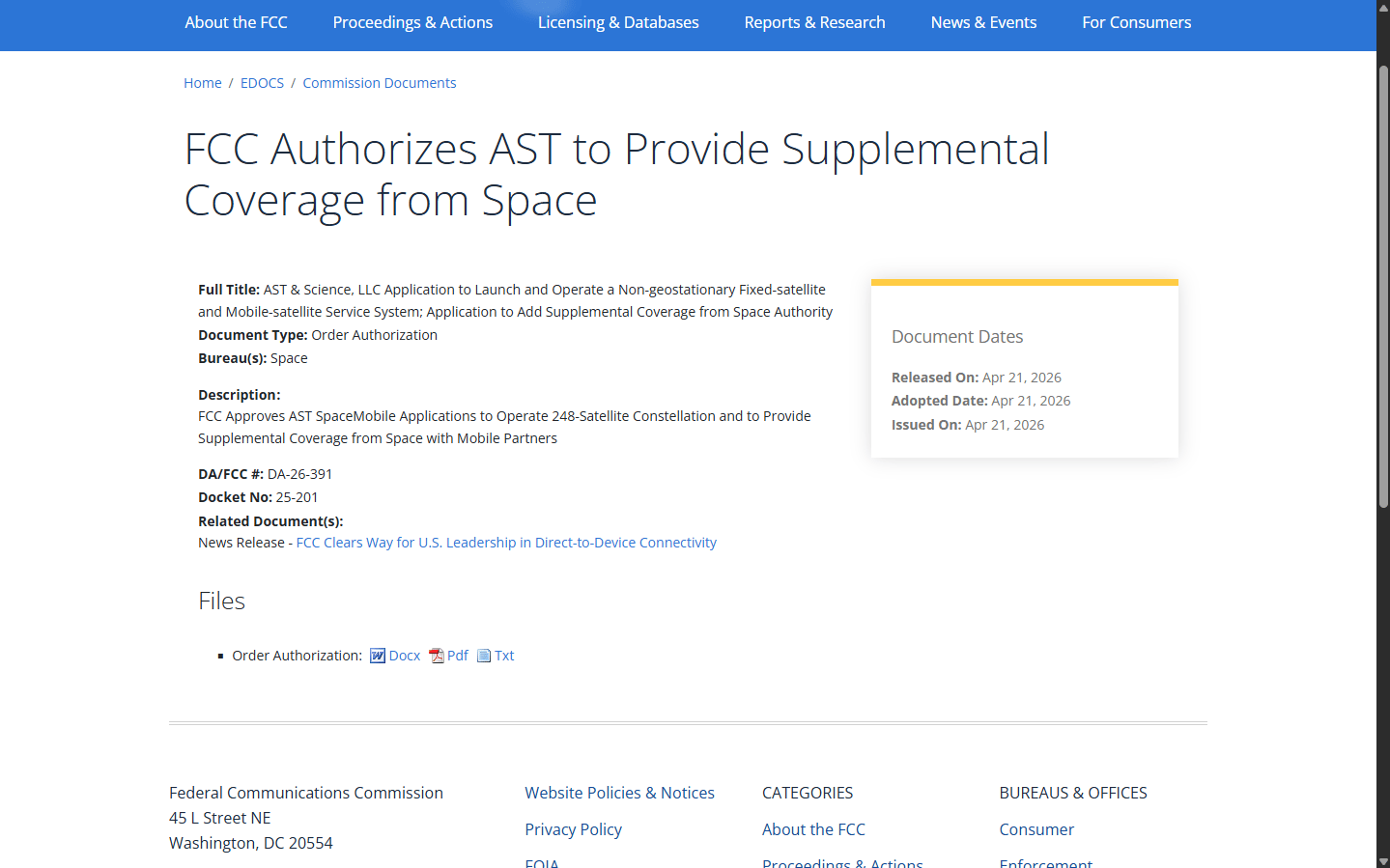Open the Privacy Policy footer link
The image size is (1390, 868).
click(x=573, y=829)
